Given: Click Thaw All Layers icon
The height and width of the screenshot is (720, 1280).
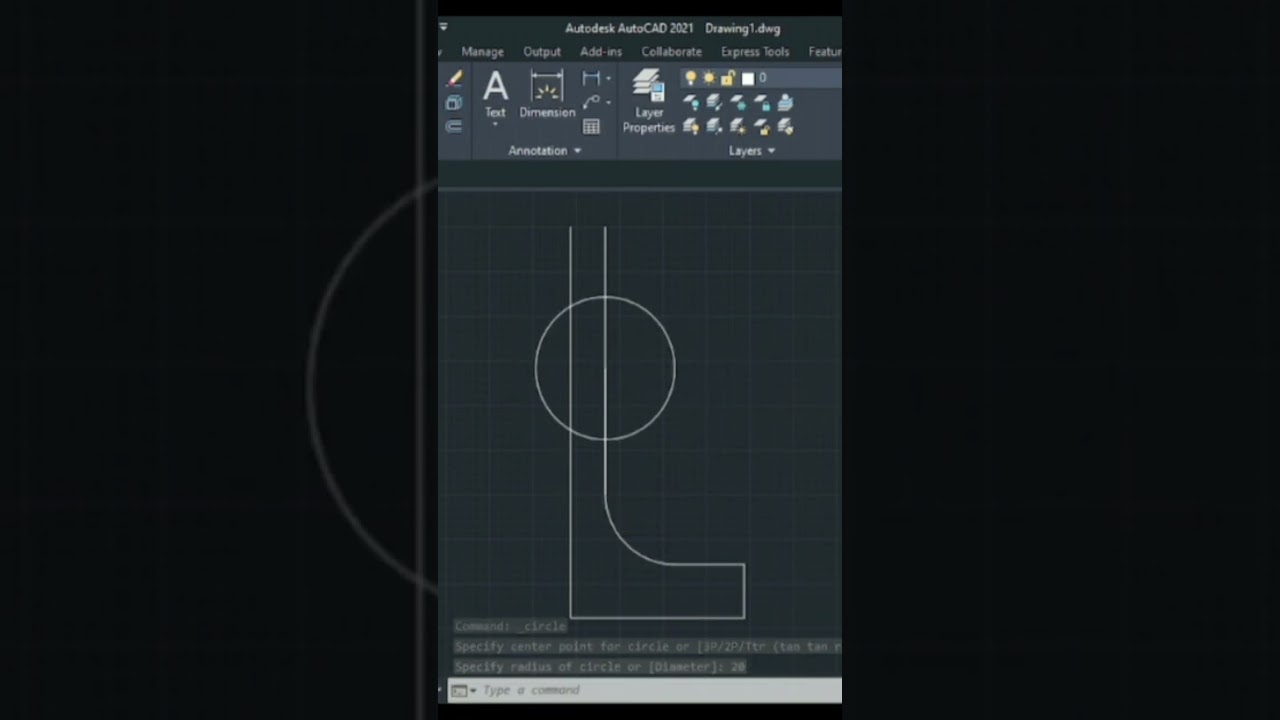Looking at the screenshot, I should pyautogui.click(x=738, y=126).
